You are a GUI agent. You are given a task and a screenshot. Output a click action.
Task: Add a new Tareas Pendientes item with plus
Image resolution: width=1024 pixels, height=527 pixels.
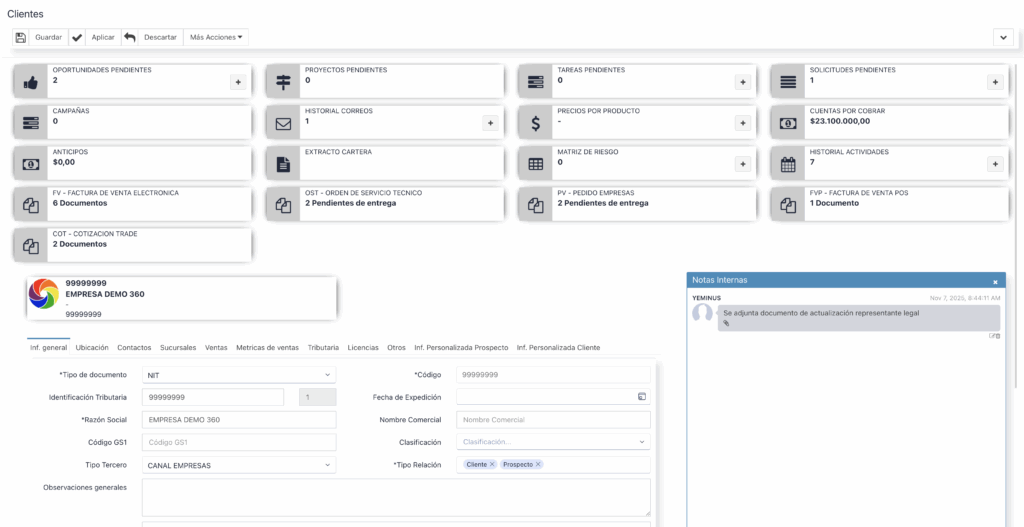tap(742, 82)
